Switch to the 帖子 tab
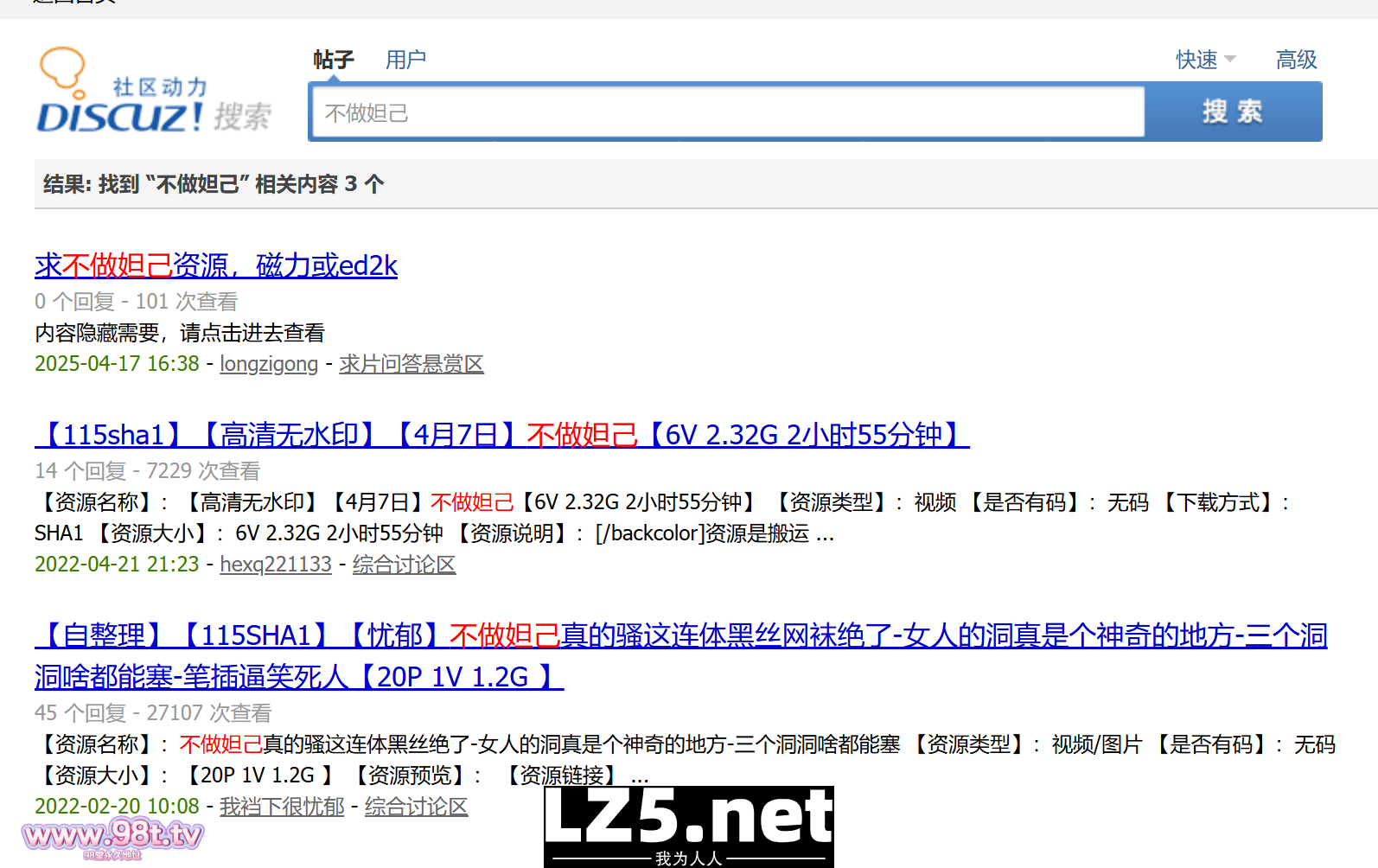Image resolution: width=1378 pixels, height=868 pixels. tap(333, 60)
